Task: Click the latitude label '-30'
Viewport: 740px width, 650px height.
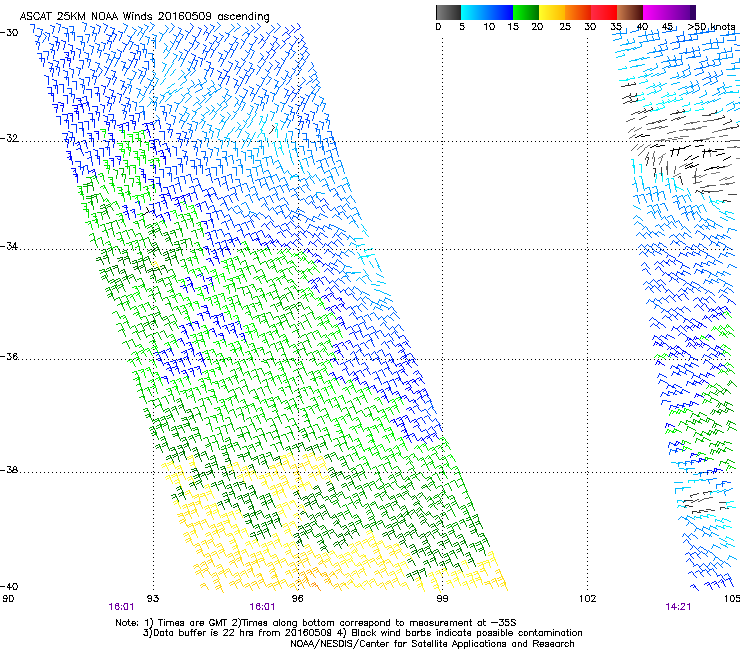Action: 9,33
